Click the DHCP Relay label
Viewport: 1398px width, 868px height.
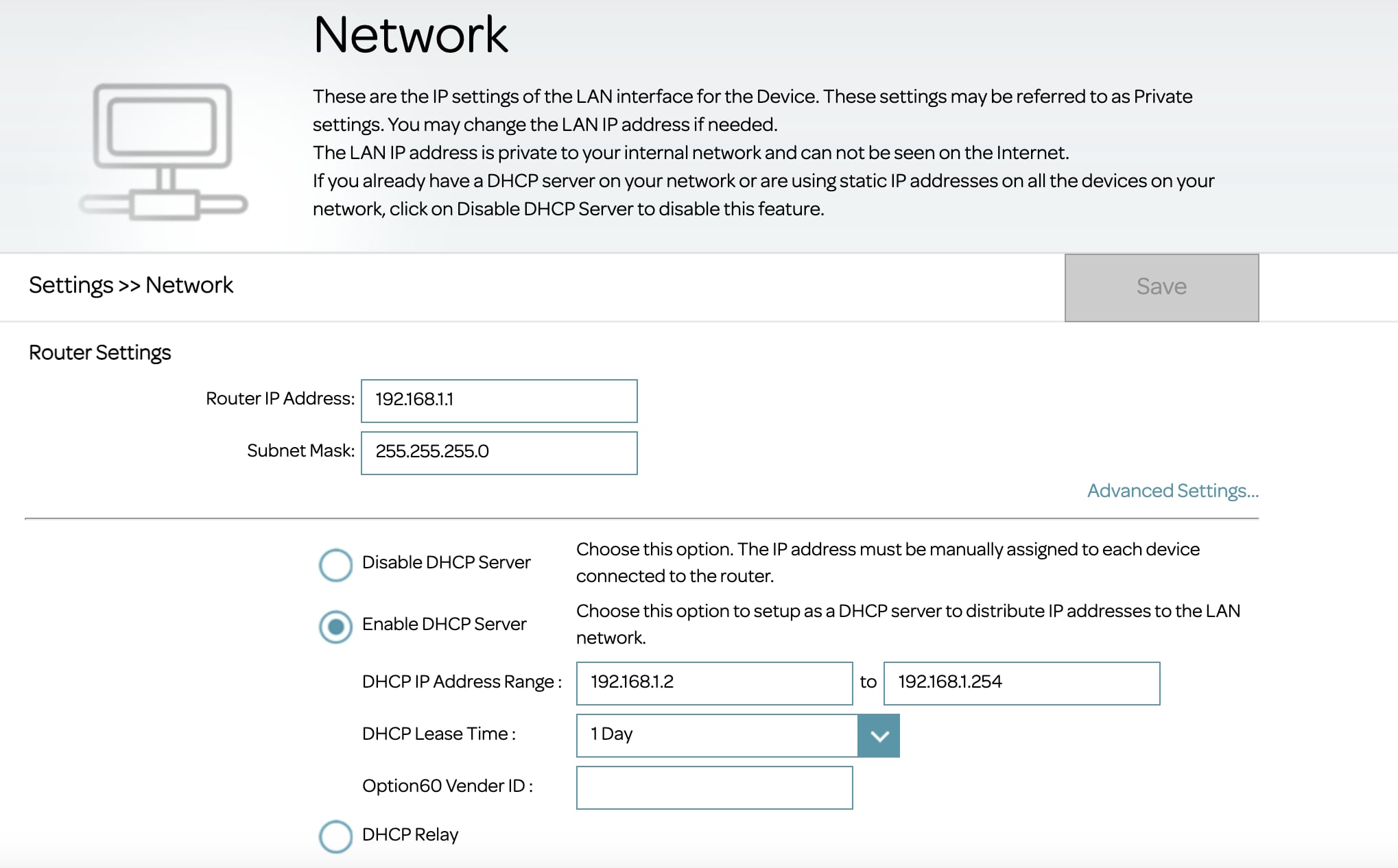[410, 834]
